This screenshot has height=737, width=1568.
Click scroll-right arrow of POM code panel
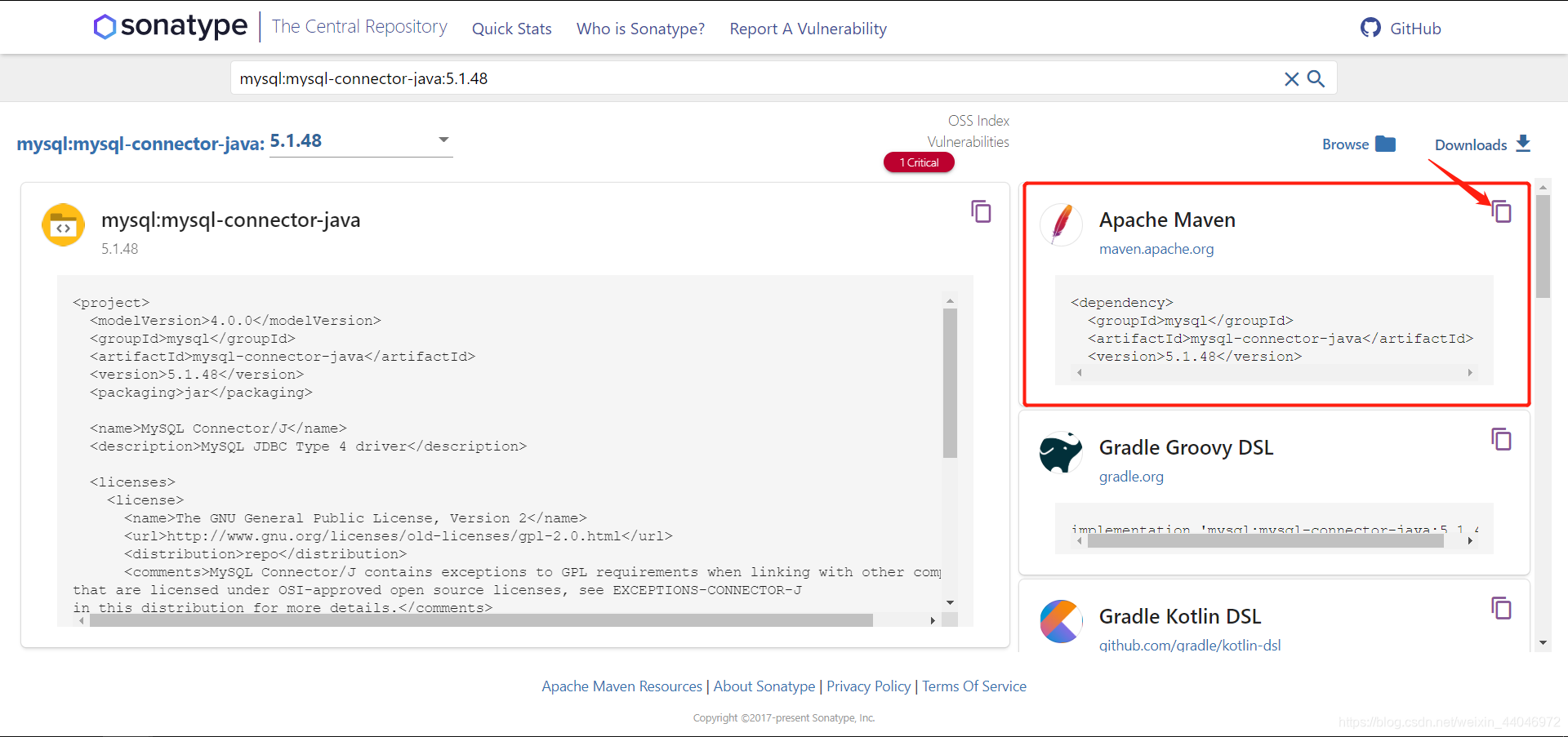coord(933,620)
